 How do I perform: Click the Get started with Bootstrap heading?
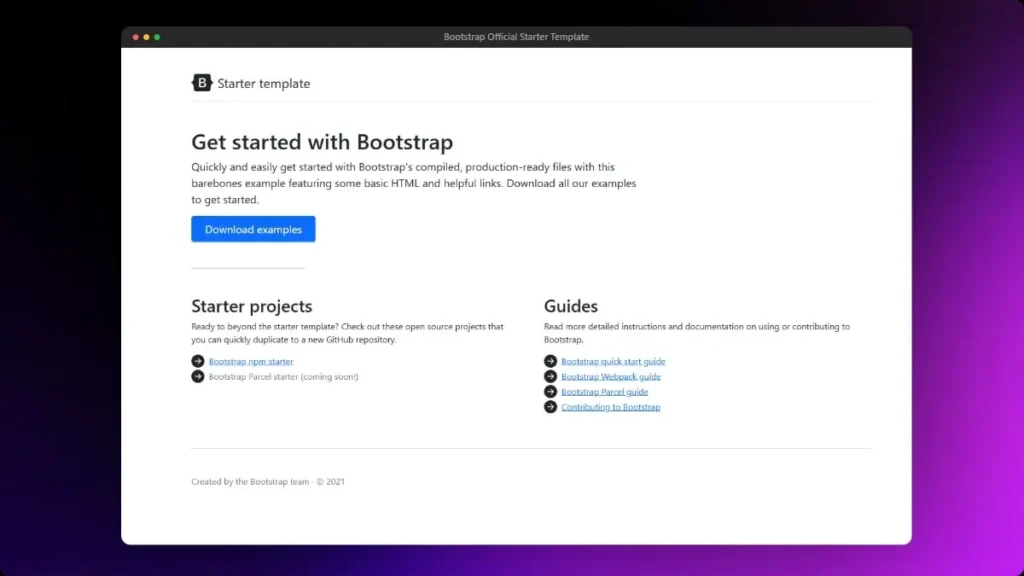322,142
